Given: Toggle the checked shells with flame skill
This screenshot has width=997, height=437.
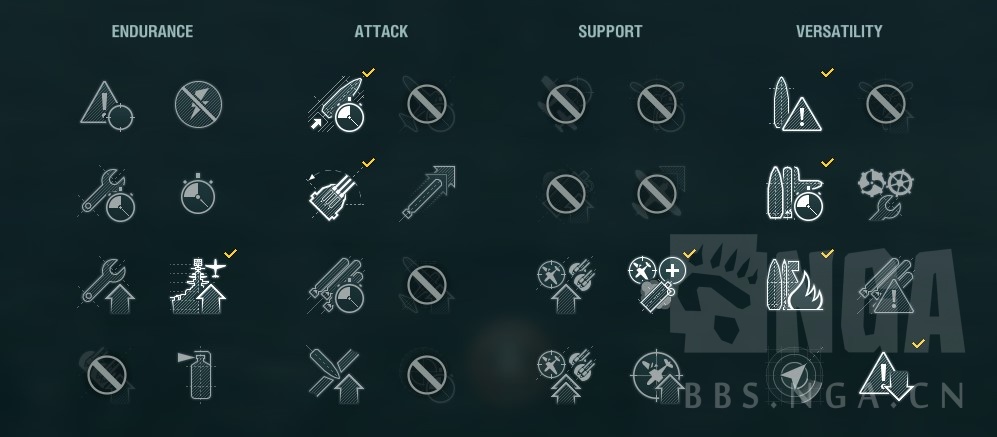Looking at the screenshot, I should click(795, 285).
